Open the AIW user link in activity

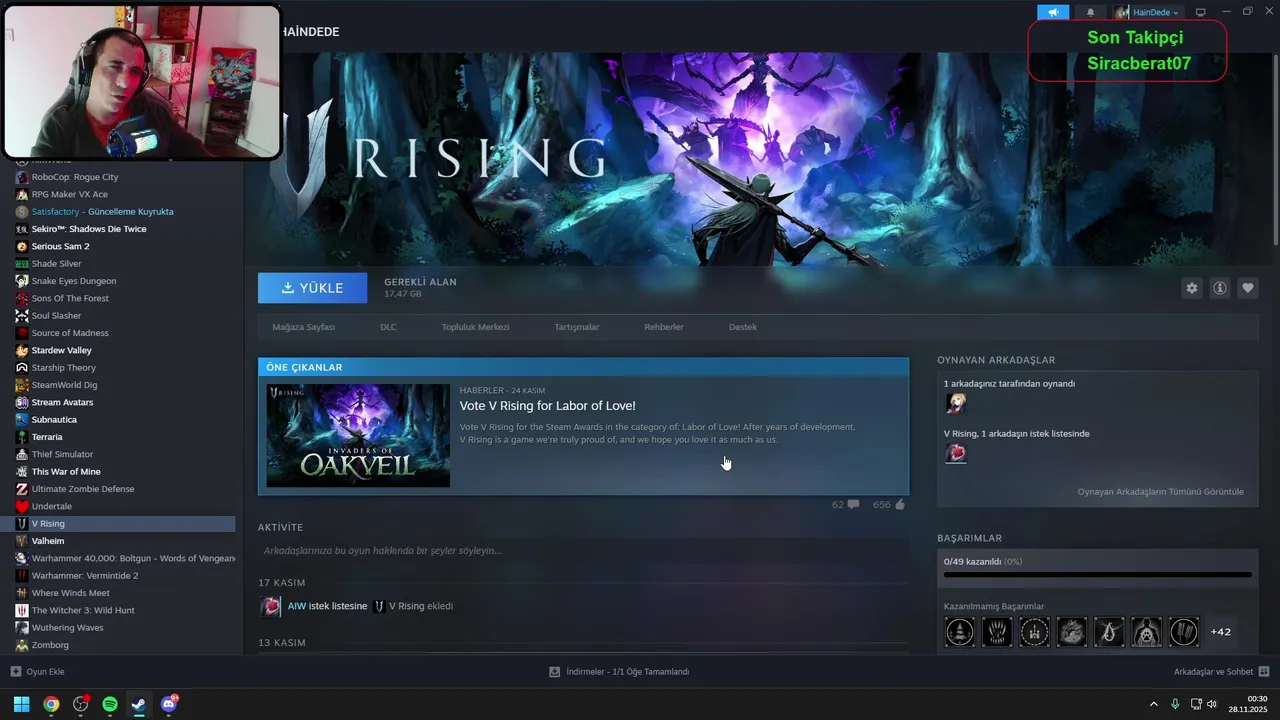(296, 606)
